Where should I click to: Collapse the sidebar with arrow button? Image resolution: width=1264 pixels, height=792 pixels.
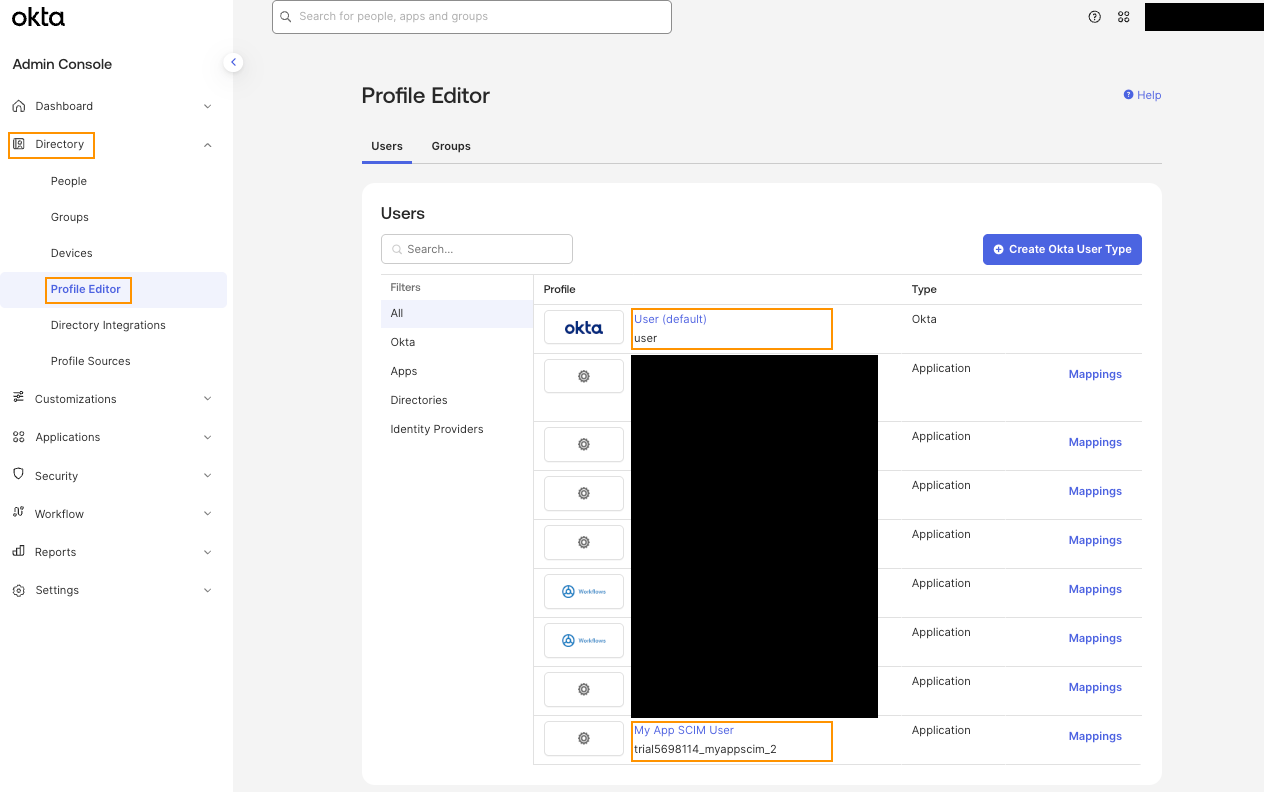tap(233, 62)
